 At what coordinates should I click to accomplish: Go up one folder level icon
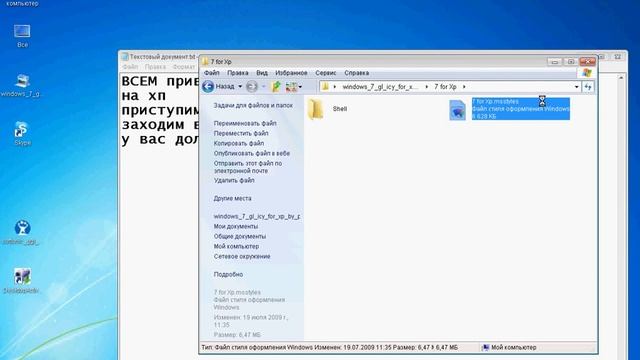tap(276, 87)
